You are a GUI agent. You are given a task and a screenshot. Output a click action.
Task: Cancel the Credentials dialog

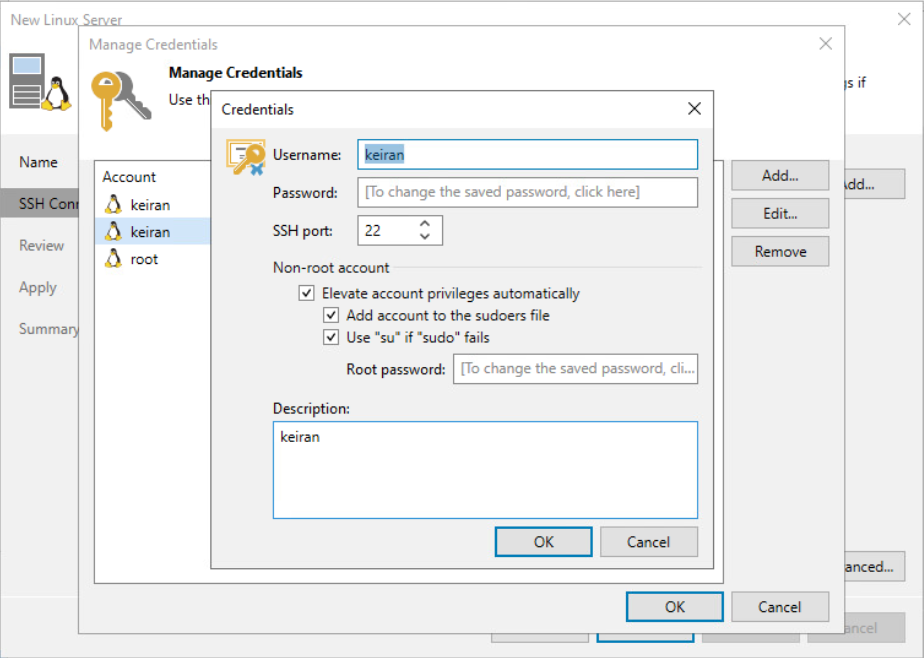pyautogui.click(x=649, y=542)
